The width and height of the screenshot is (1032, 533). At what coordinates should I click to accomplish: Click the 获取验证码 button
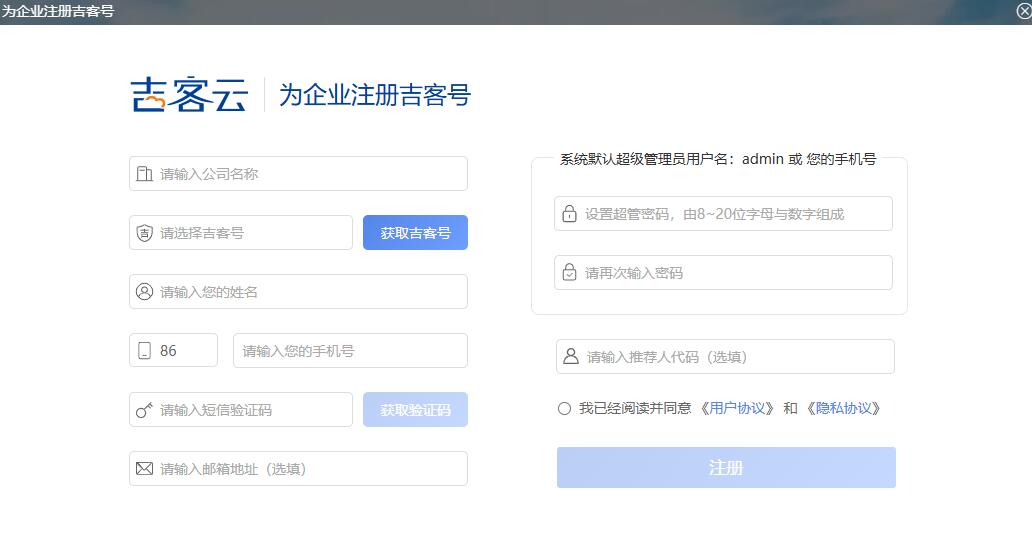[415, 409]
